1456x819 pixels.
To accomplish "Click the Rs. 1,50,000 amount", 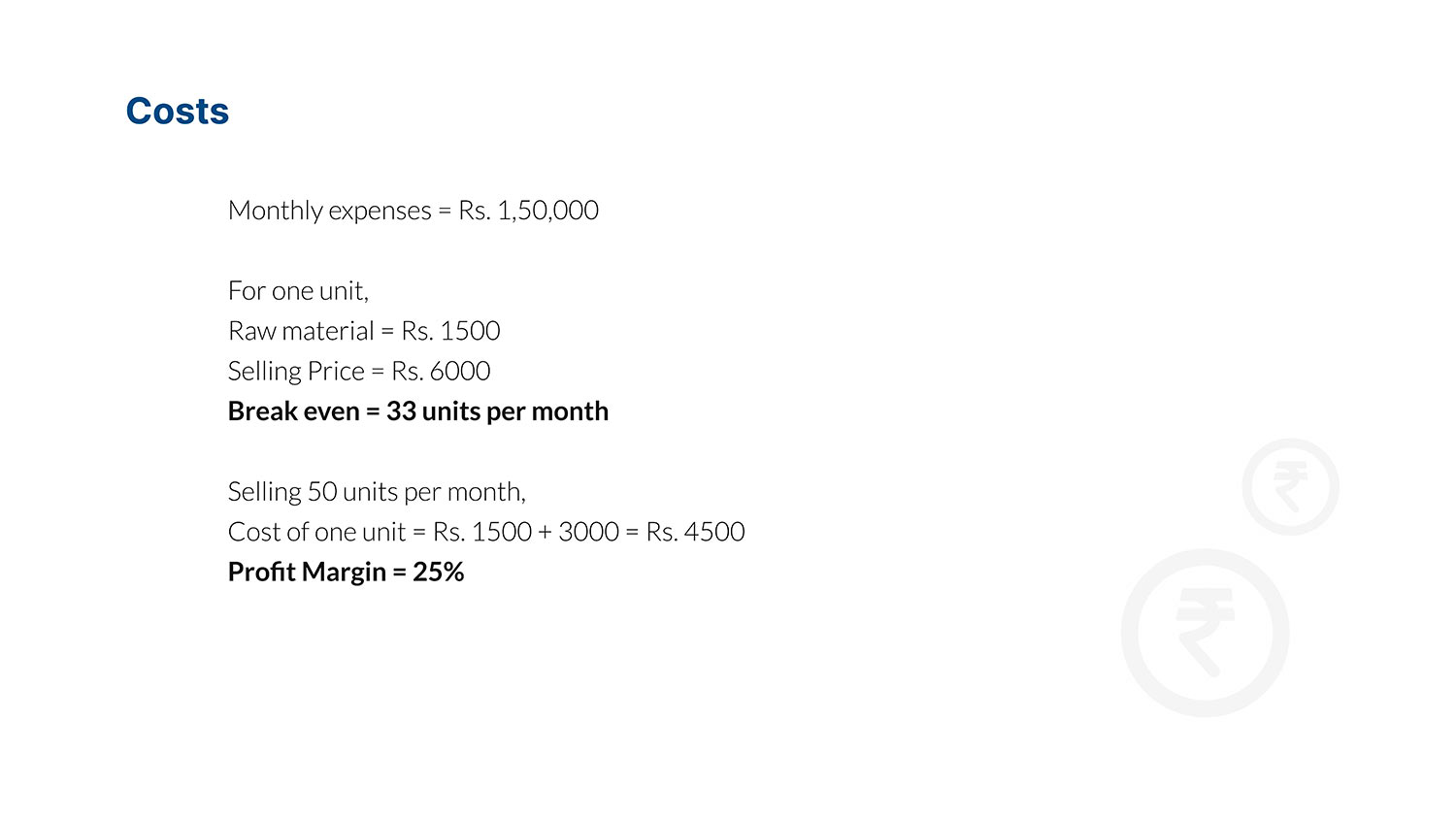I will coord(528,211).
